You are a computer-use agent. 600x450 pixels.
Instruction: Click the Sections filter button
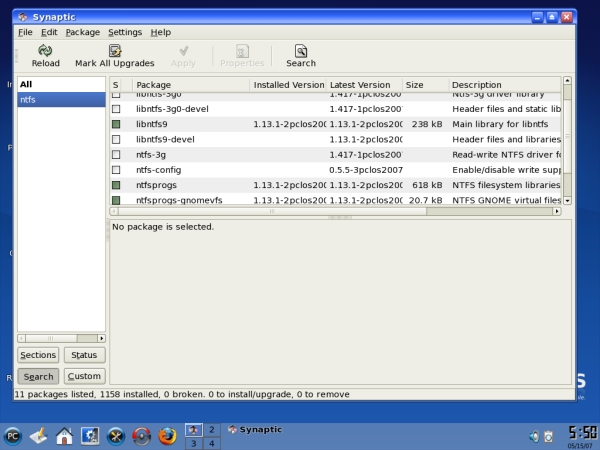pyautogui.click(x=38, y=355)
